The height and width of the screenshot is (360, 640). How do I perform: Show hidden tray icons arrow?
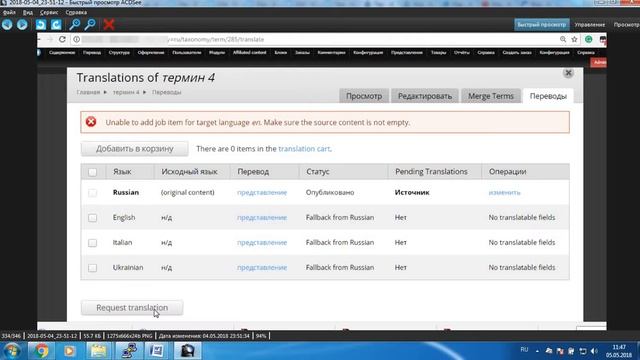537,351
